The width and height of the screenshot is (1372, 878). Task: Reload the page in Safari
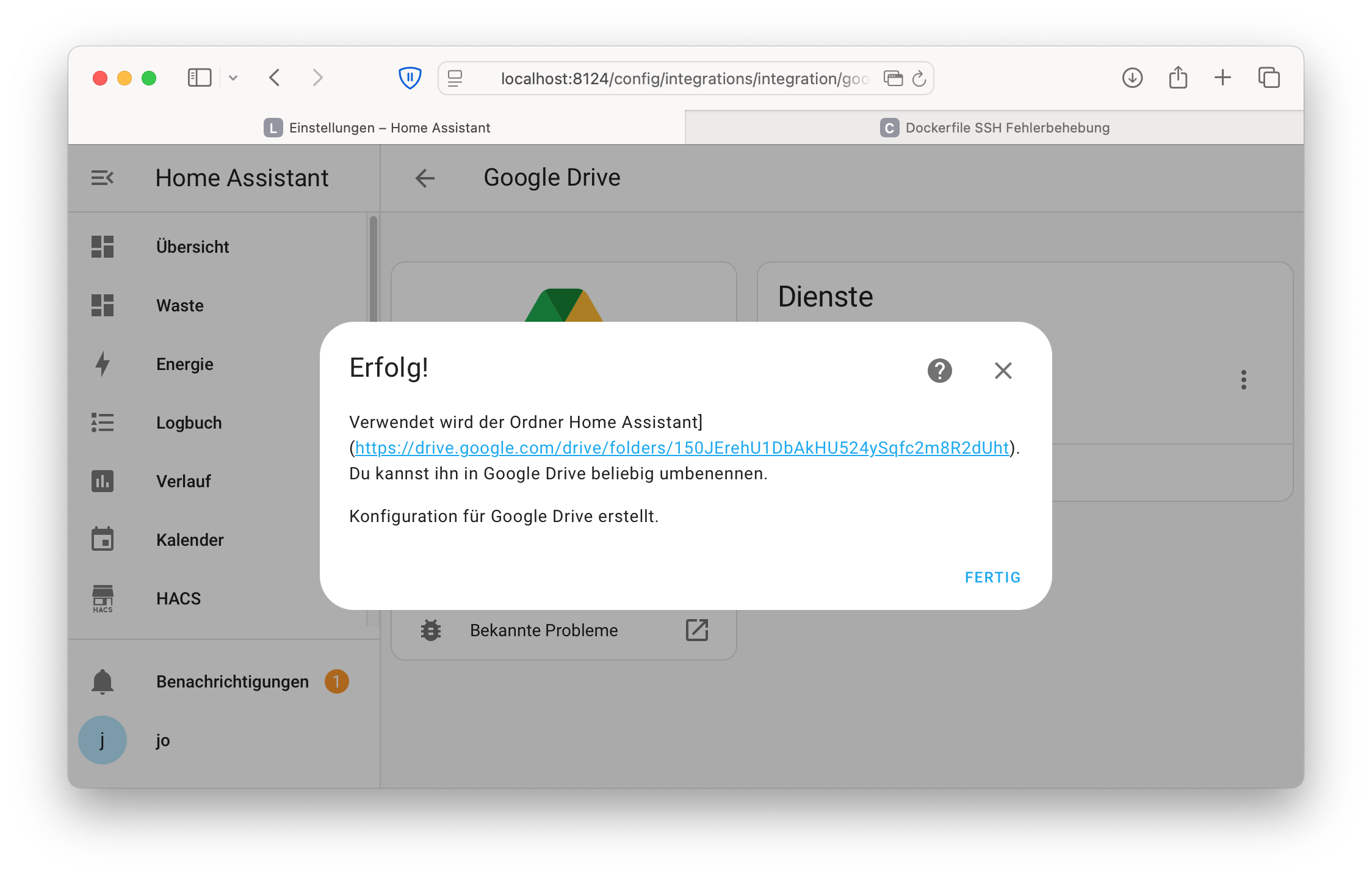tap(919, 79)
